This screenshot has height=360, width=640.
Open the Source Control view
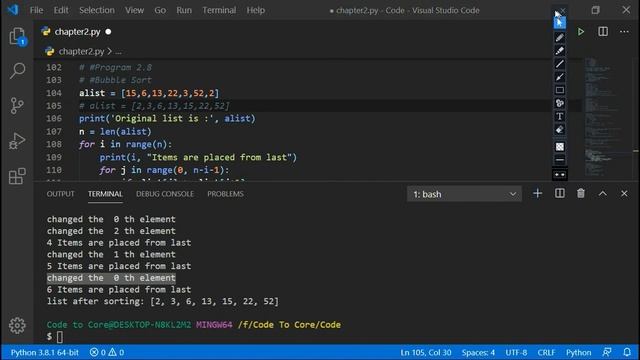[x=17, y=106]
